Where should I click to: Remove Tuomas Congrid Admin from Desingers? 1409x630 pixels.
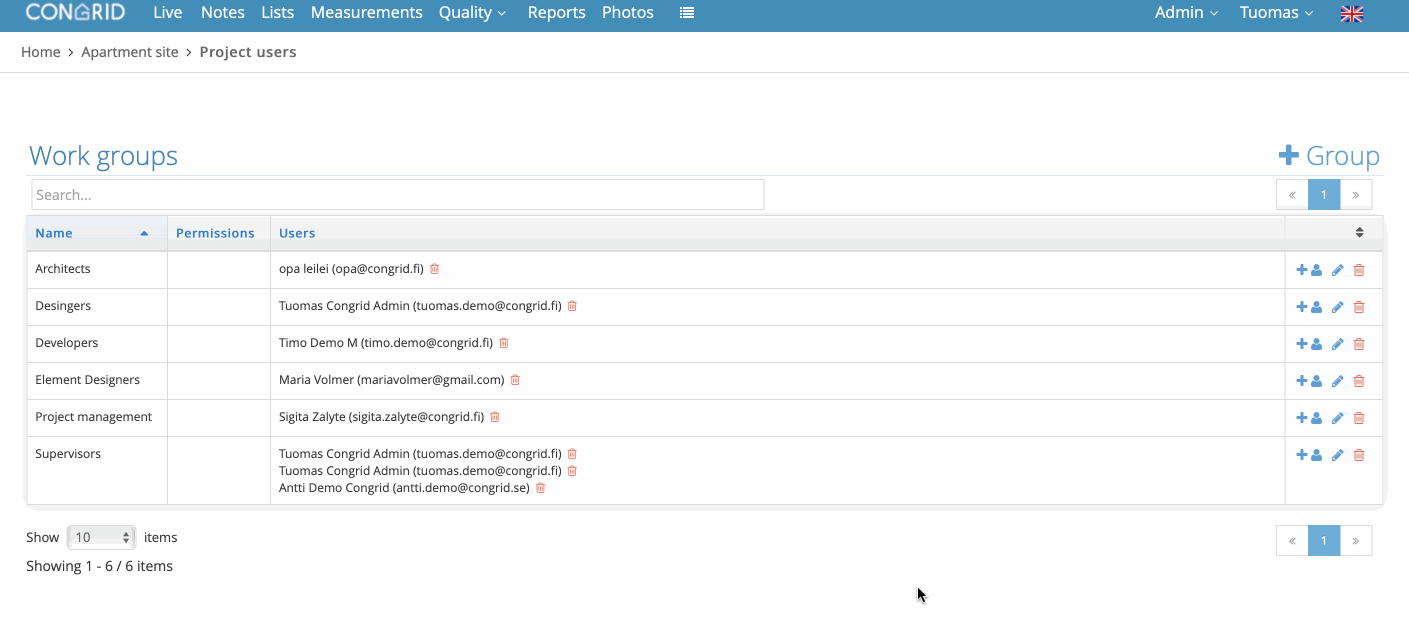(x=572, y=306)
